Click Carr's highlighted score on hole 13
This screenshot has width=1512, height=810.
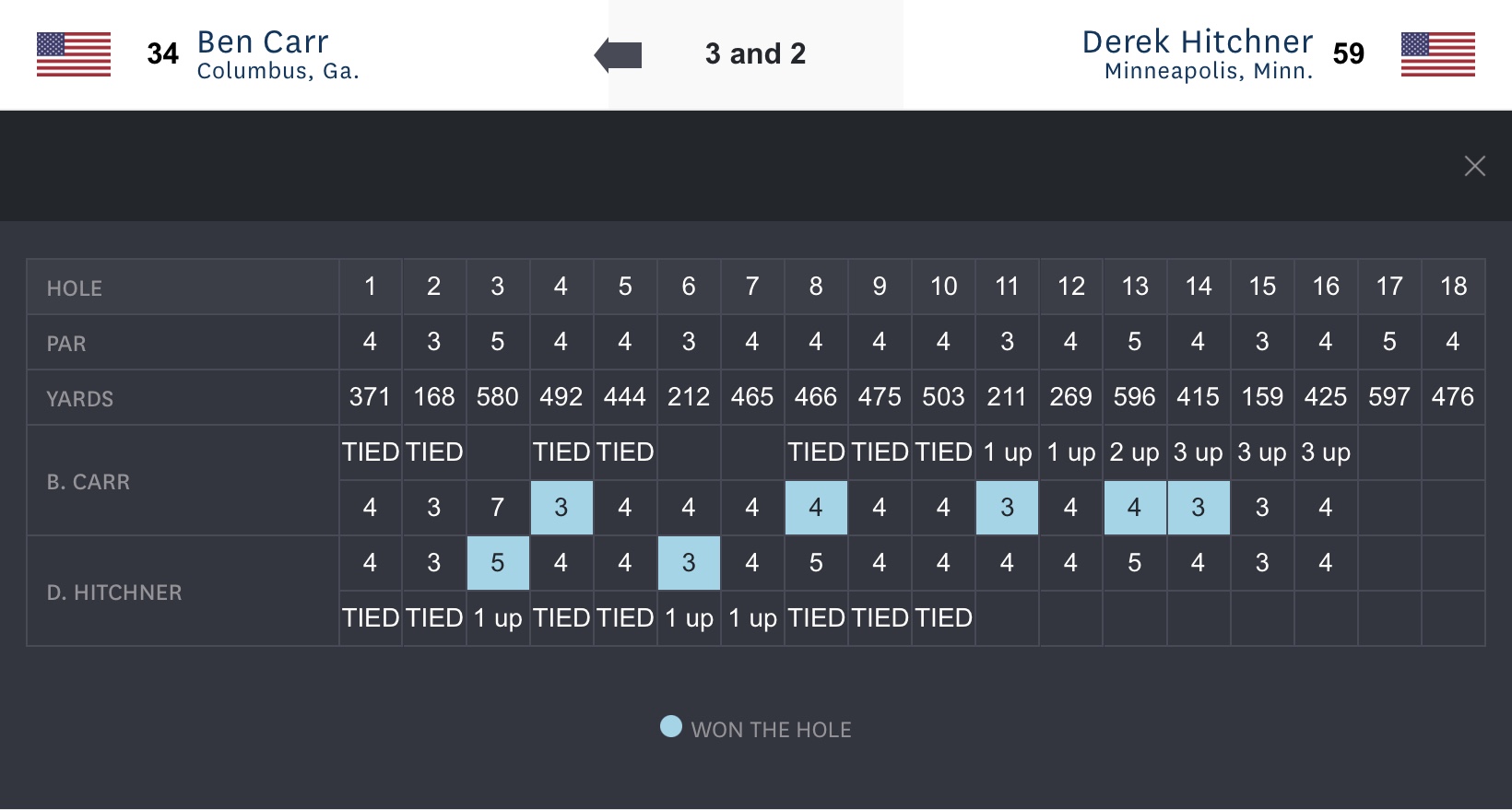point(1134,508)
